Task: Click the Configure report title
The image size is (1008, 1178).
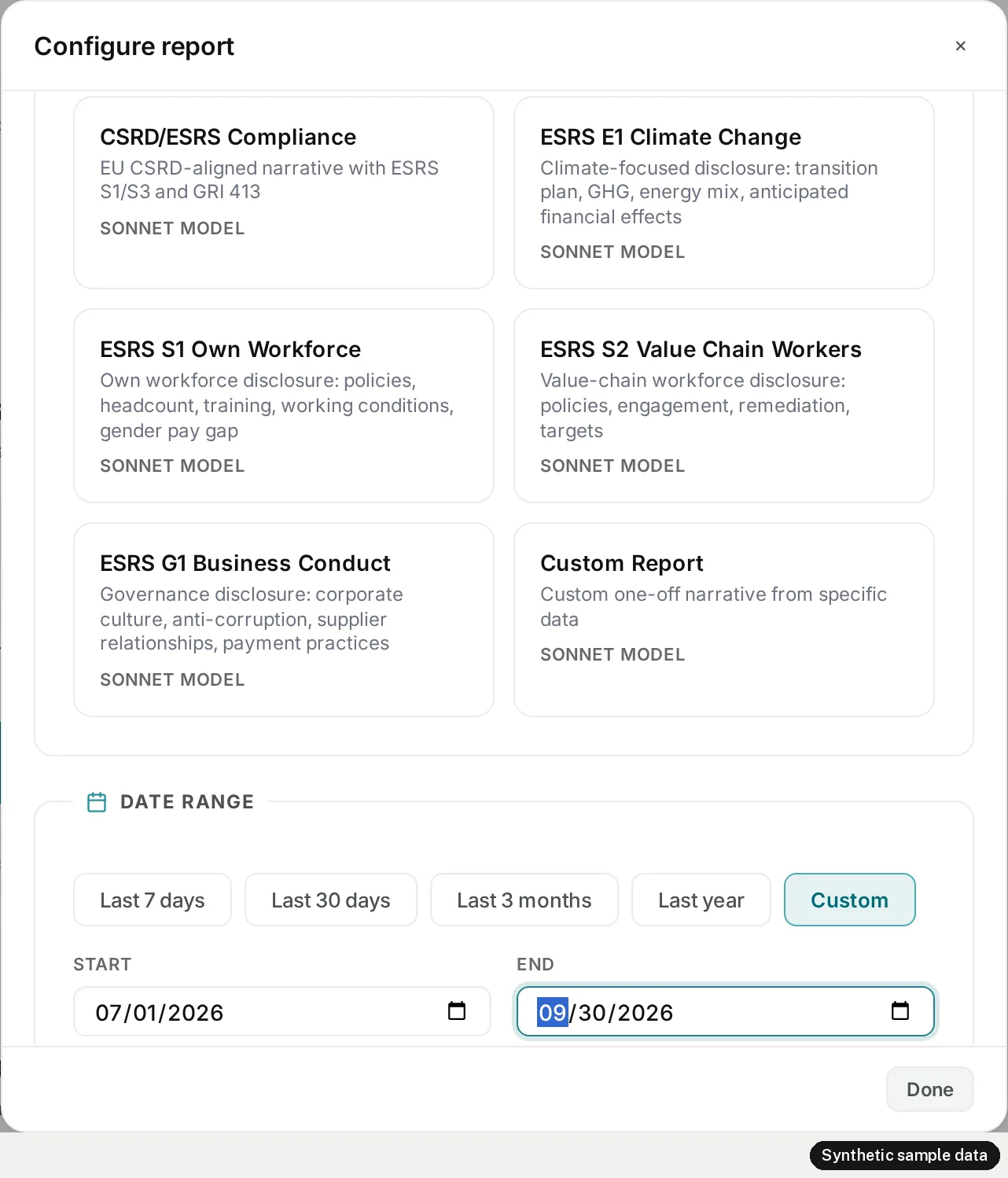Action: point(134,46)
